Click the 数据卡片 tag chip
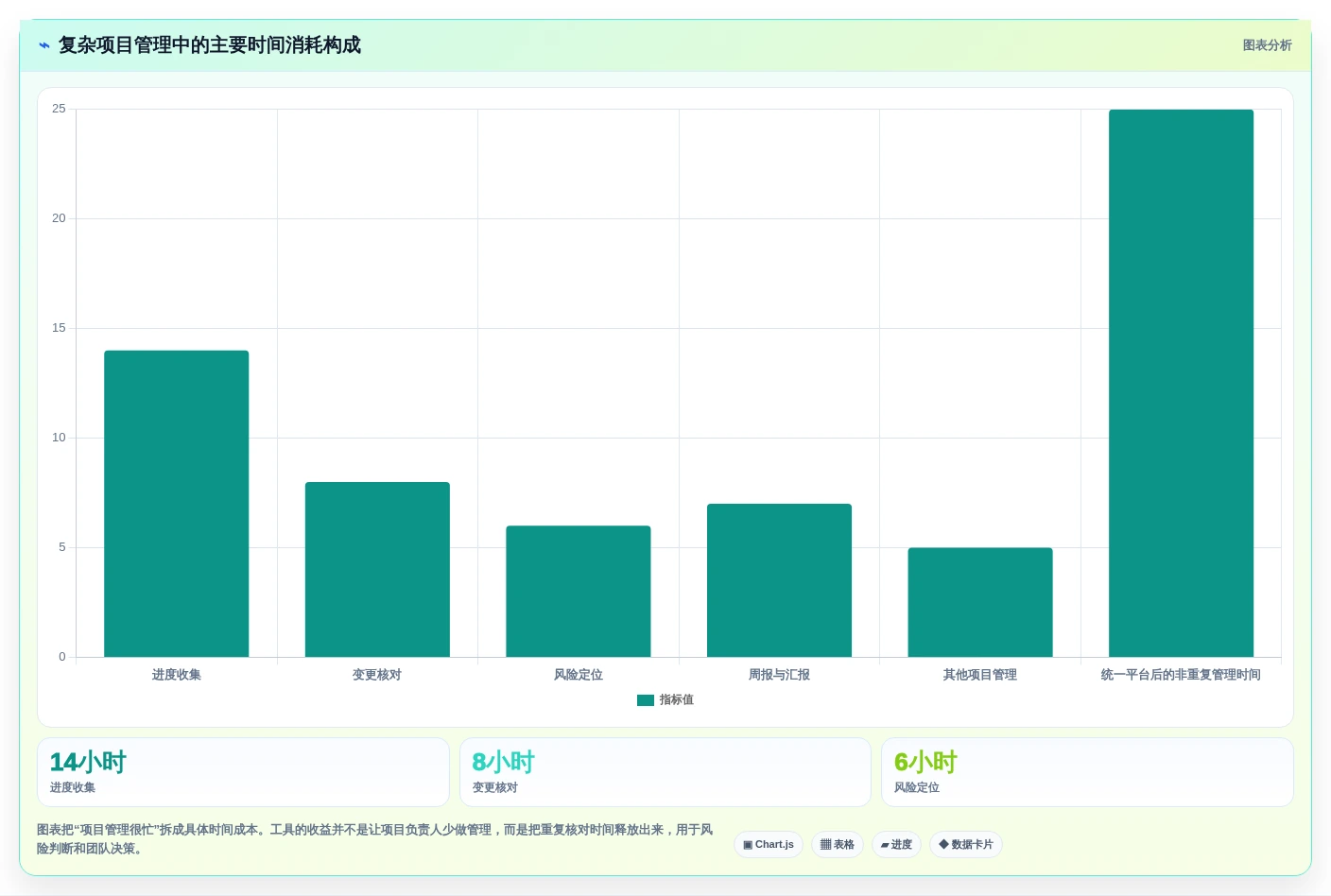 (966, 845)
